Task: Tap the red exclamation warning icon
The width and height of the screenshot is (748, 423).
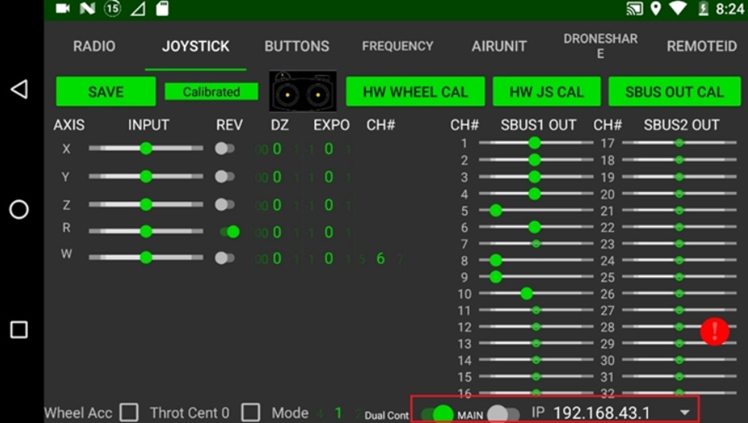Action: point(714,332)
